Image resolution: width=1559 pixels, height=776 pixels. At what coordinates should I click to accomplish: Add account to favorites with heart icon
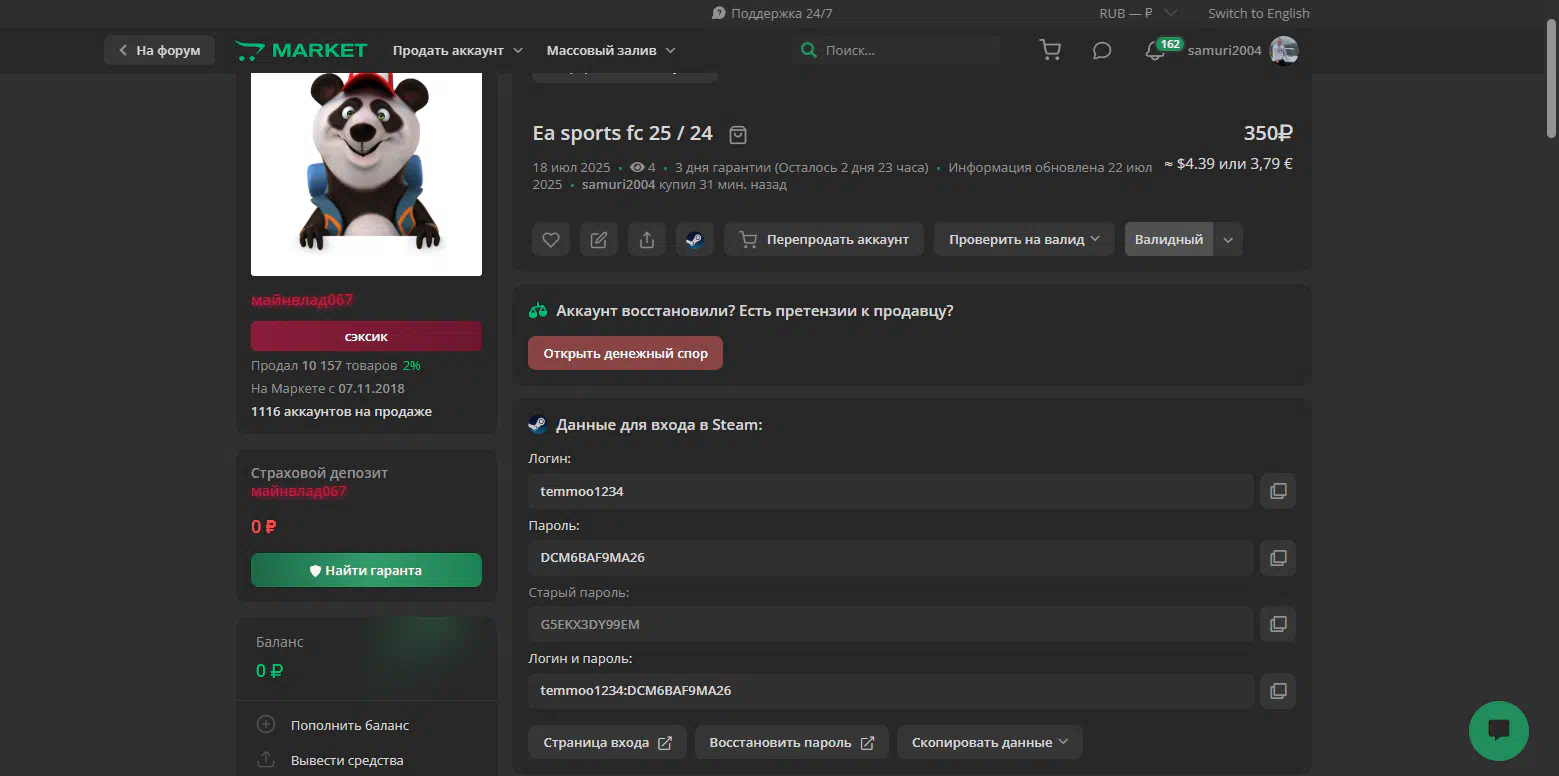[x=550, y=240]
